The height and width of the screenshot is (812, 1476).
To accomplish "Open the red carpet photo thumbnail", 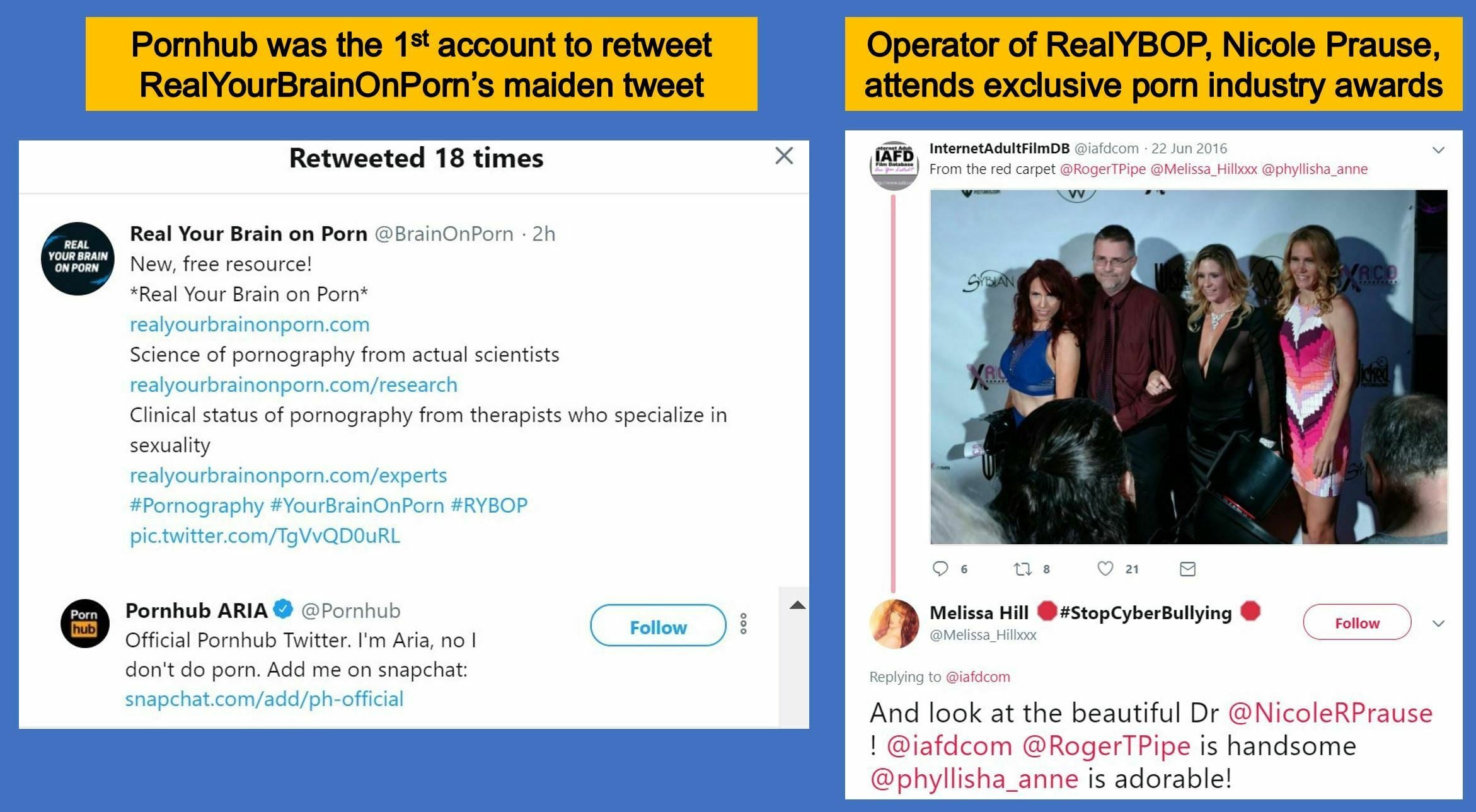I will click(1189, 367).
